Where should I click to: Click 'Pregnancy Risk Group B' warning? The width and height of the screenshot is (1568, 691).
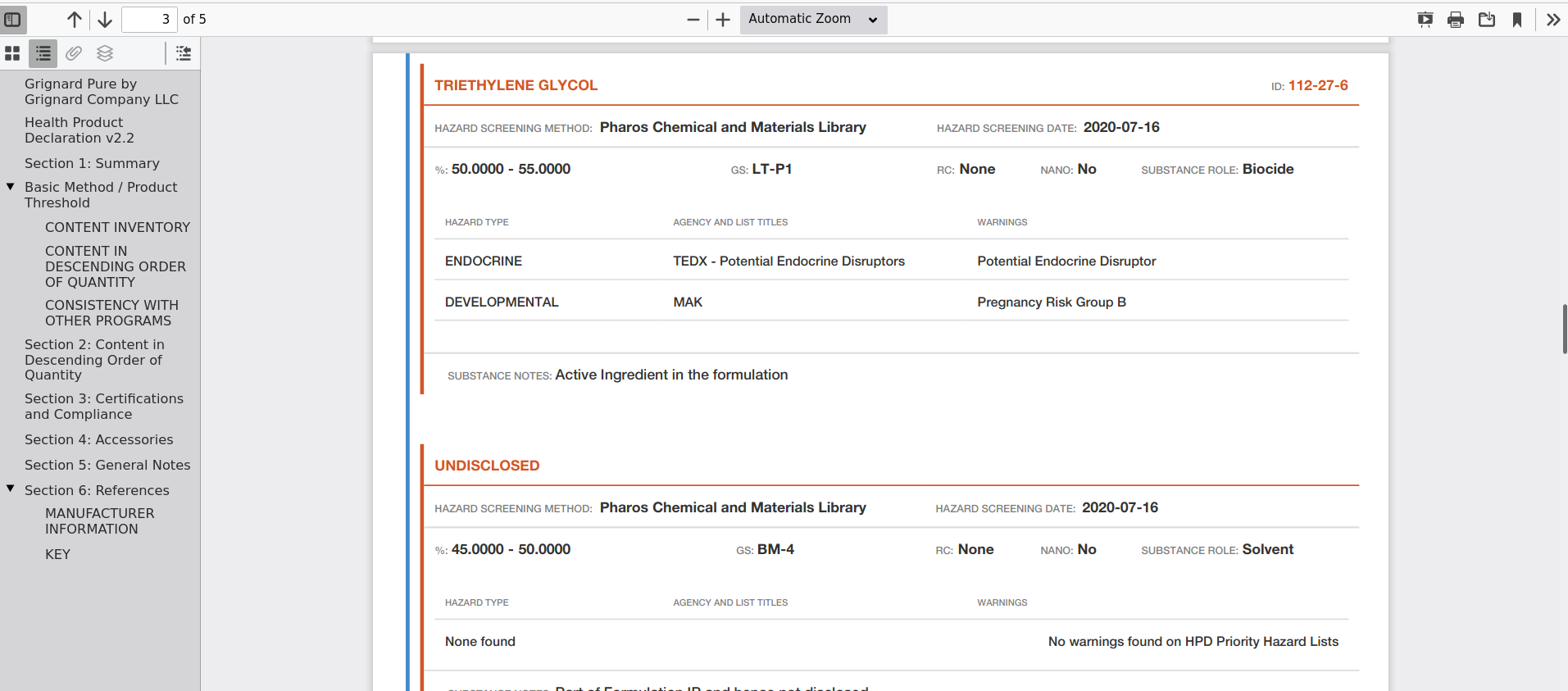coord(1052,302)
